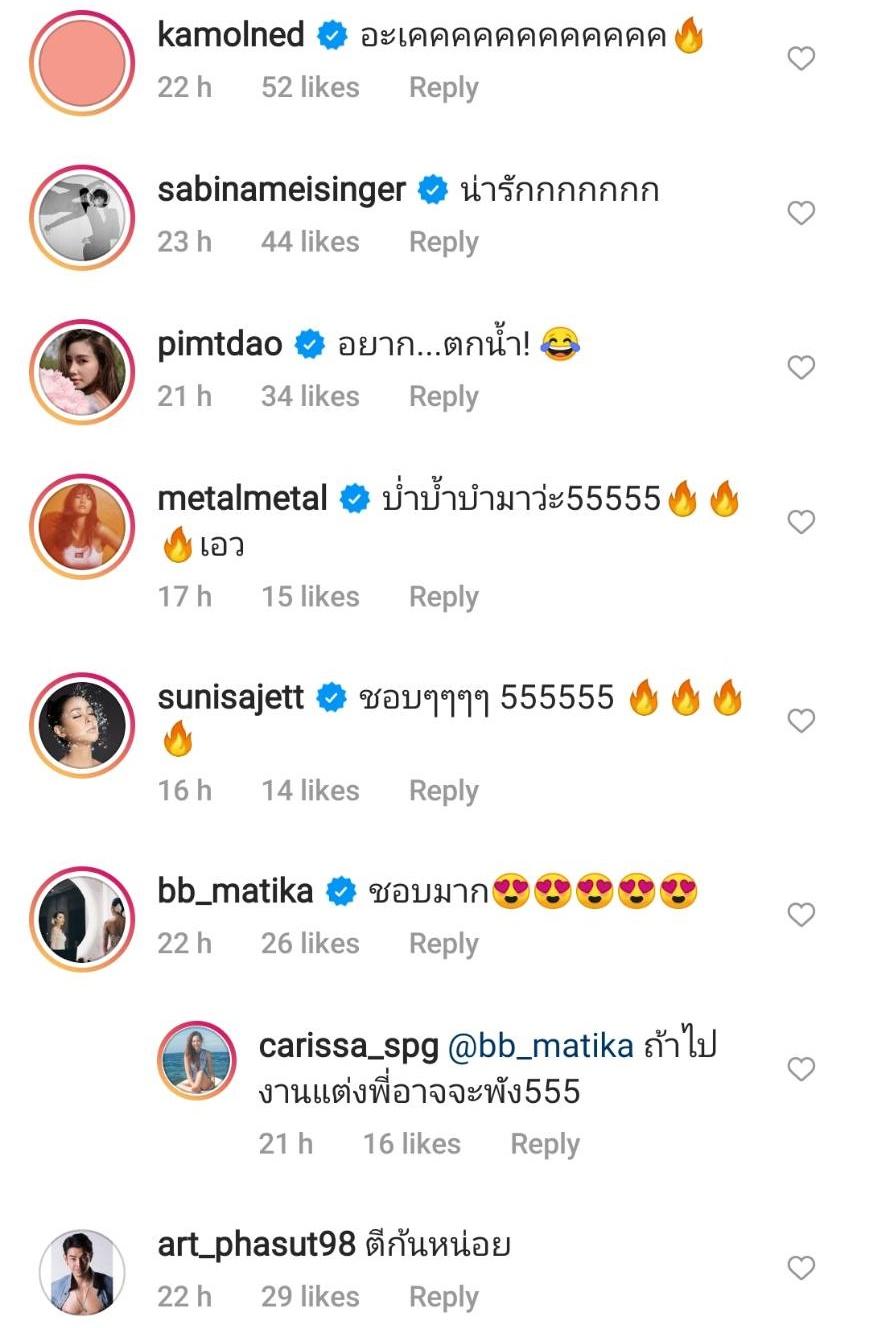Reply to art_phasut98's comment
The height and width of the screenshot is (1328, 869).
click(x=443, y=1297)
